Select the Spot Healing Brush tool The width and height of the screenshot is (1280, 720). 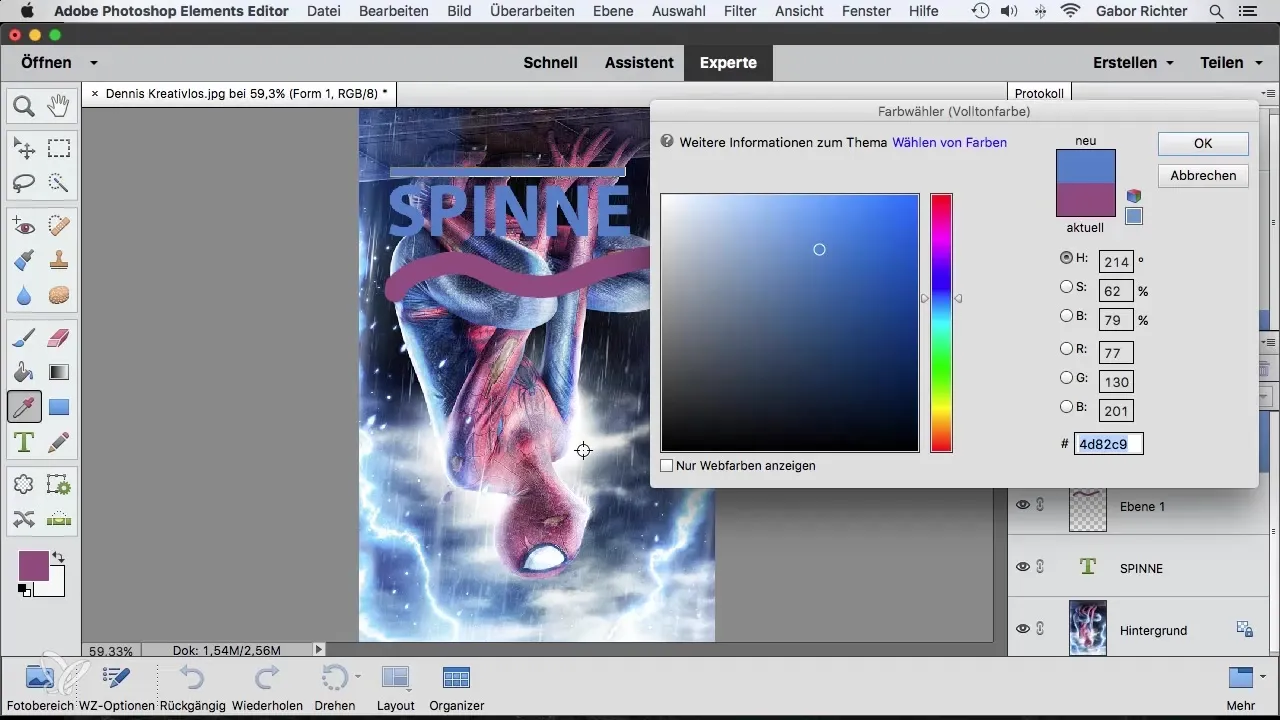[x=59, y=227]
